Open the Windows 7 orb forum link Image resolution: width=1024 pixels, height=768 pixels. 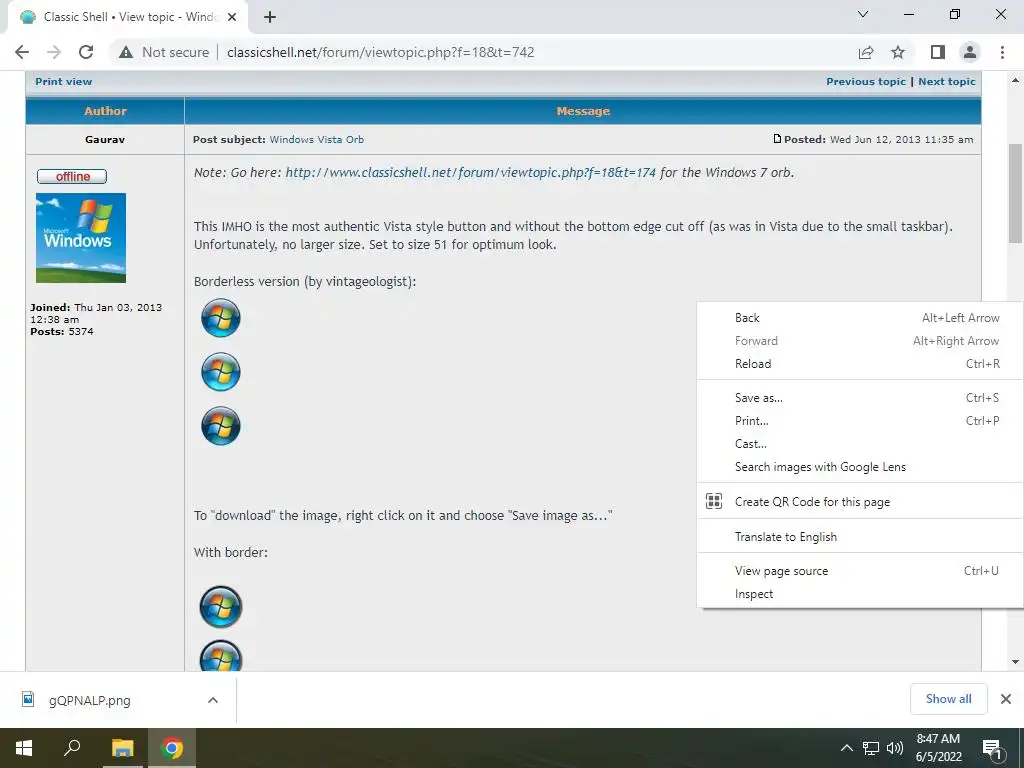click(470, 173)
